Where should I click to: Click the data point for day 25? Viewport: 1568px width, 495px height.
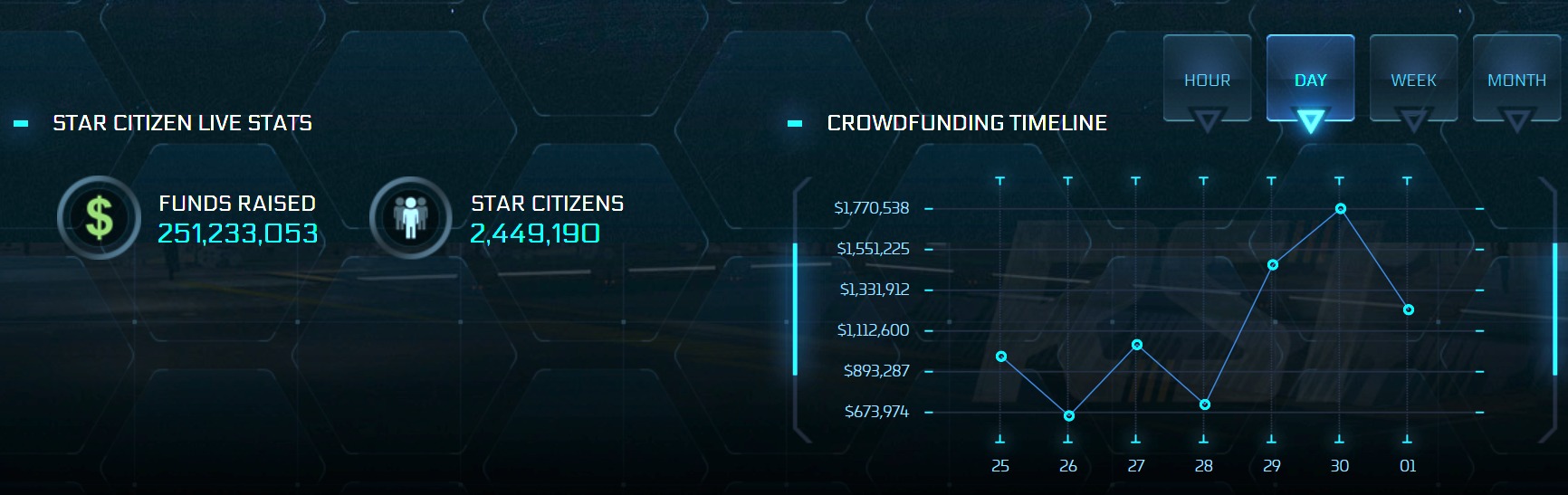[1000, 357]
